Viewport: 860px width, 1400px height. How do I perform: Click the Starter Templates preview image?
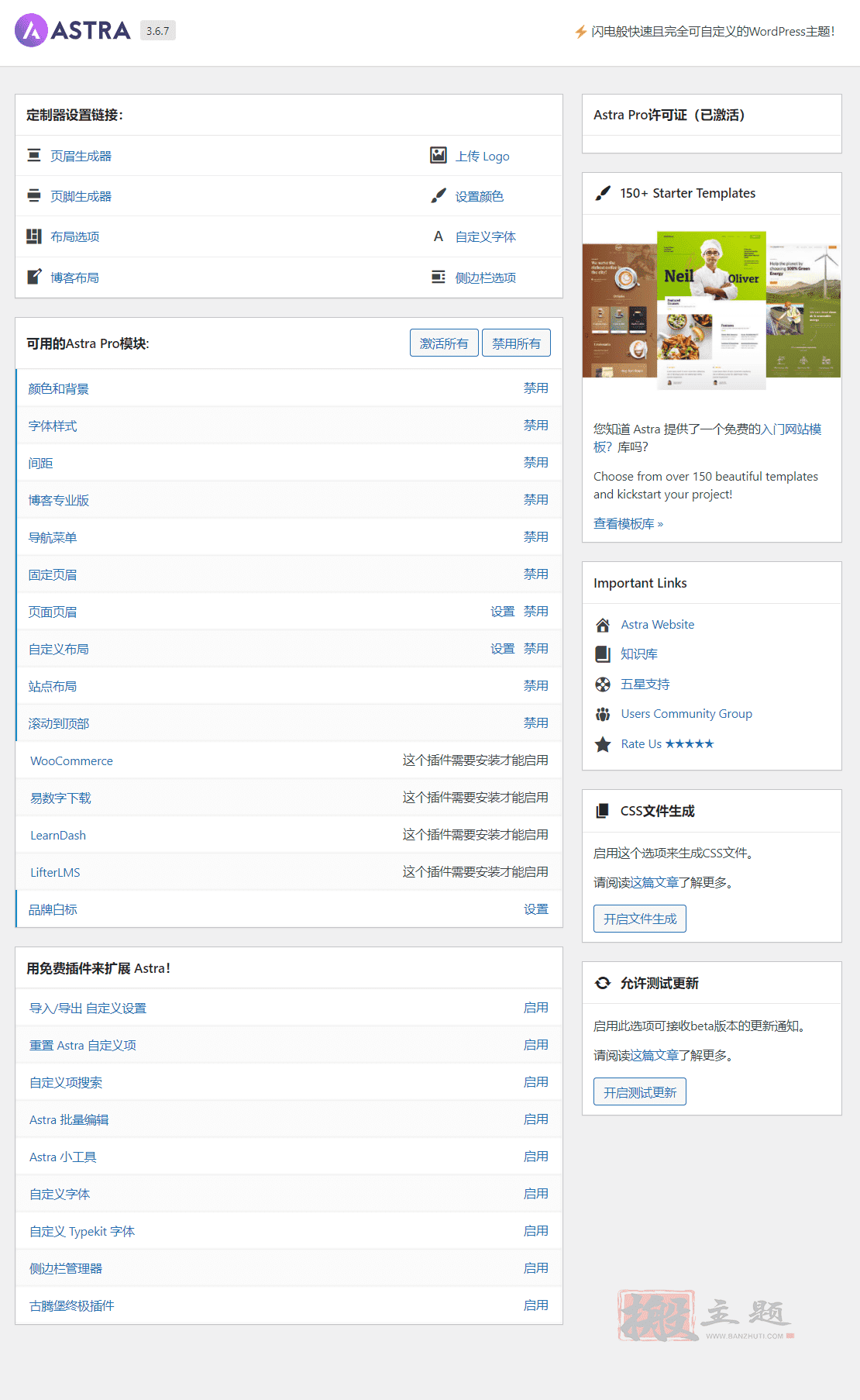pyautogui.click(x=711, y=309)
